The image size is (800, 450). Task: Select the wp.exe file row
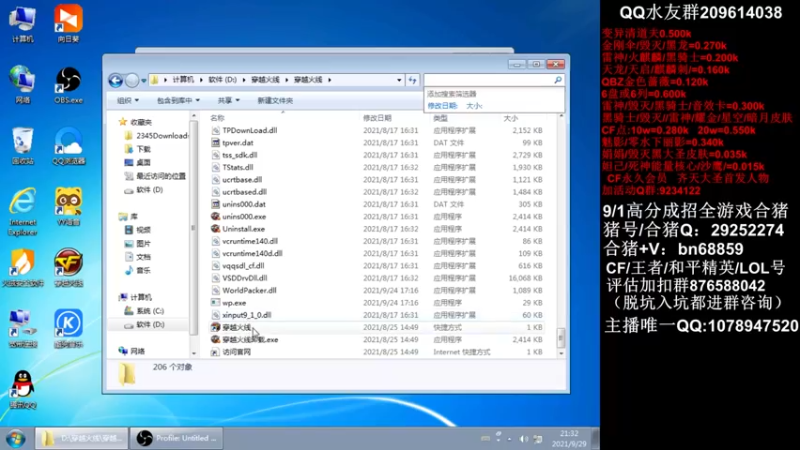[x=377, y=303]
